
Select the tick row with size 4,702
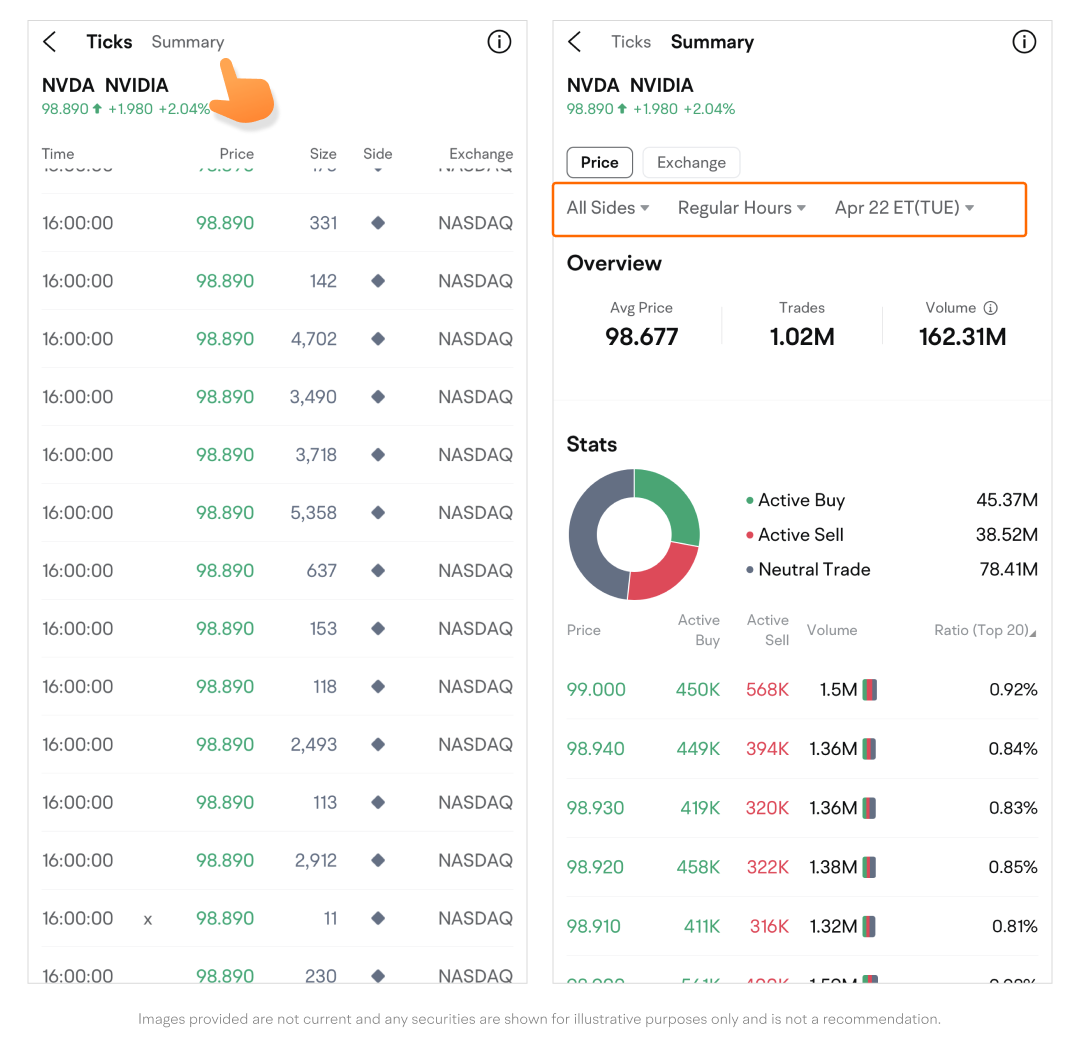tap(277, 339)
